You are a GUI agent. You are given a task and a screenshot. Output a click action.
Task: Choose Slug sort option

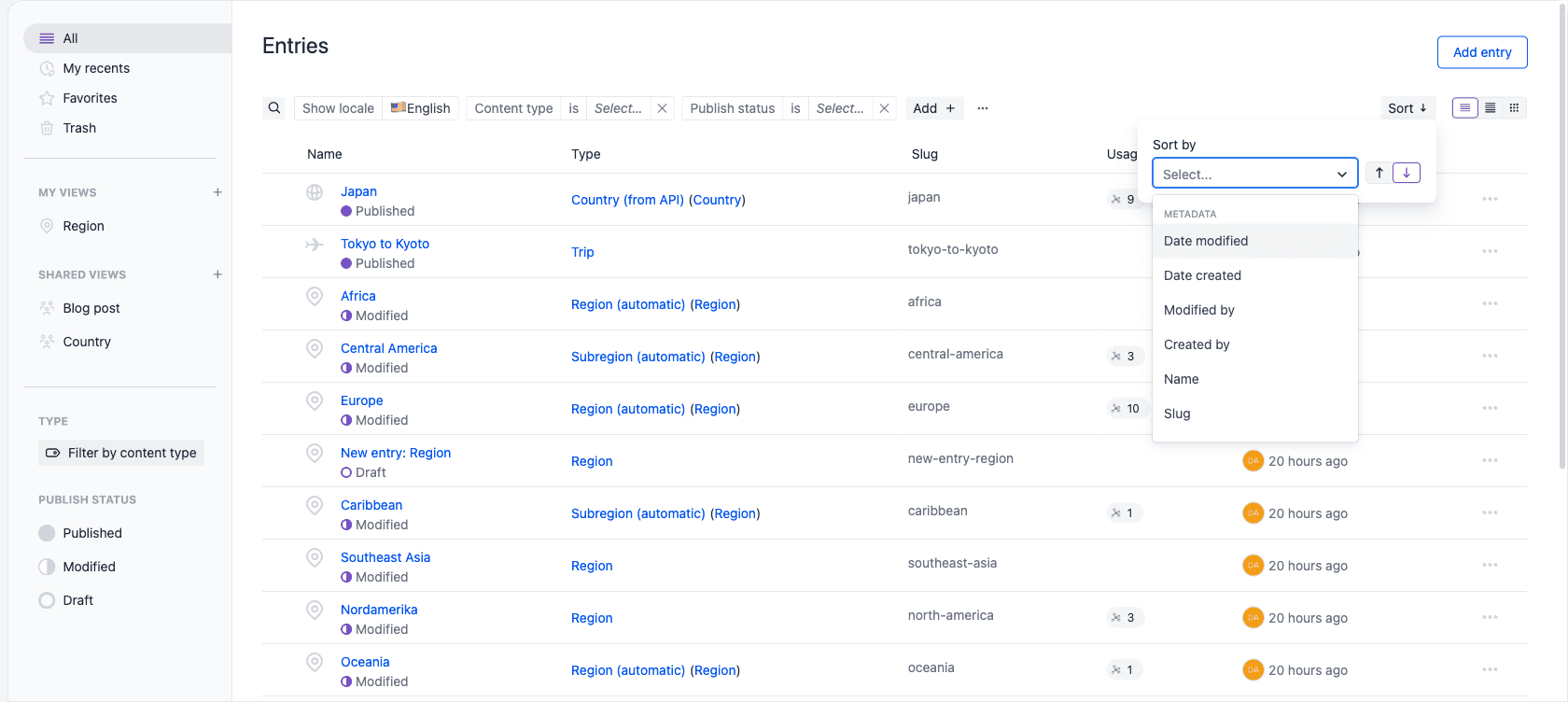(x=1254, y=414)
